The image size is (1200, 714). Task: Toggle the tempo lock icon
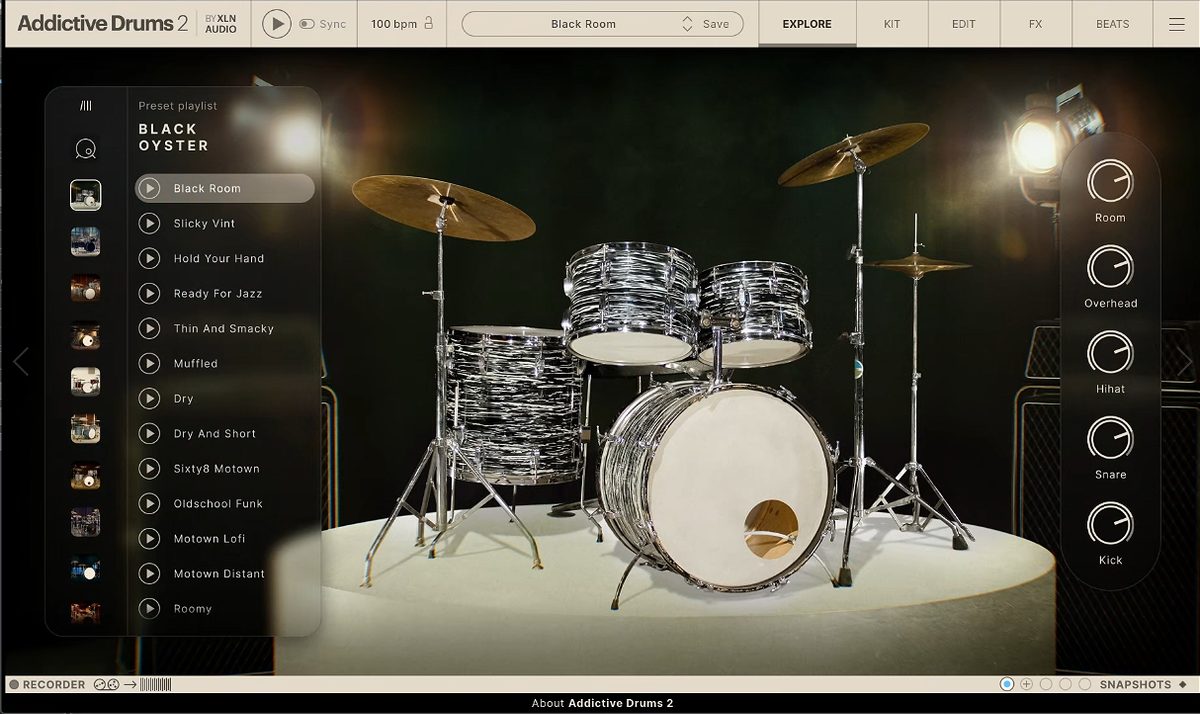[429, 23]
